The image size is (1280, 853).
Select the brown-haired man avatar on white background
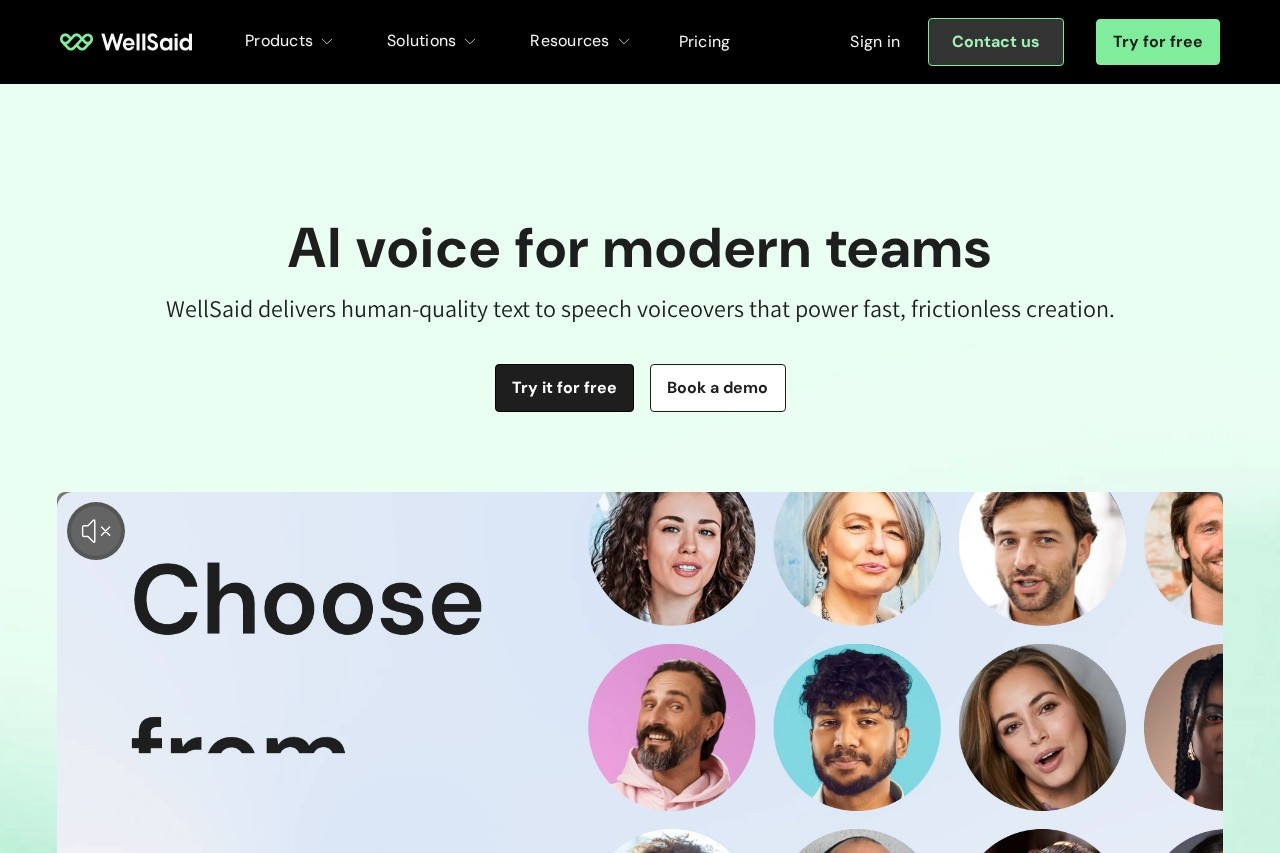(x=1042, y=556)
